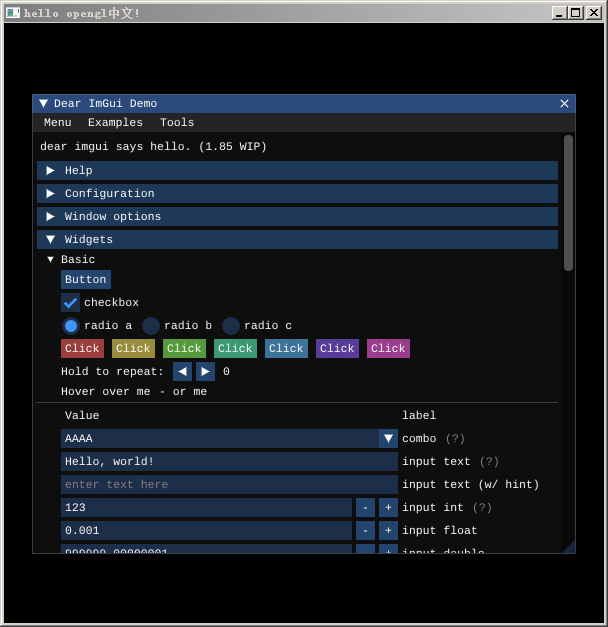This screenshot has height=627, width=608.
Task: Click the 'Value' column header text
Action: click(x=82, y=415)
